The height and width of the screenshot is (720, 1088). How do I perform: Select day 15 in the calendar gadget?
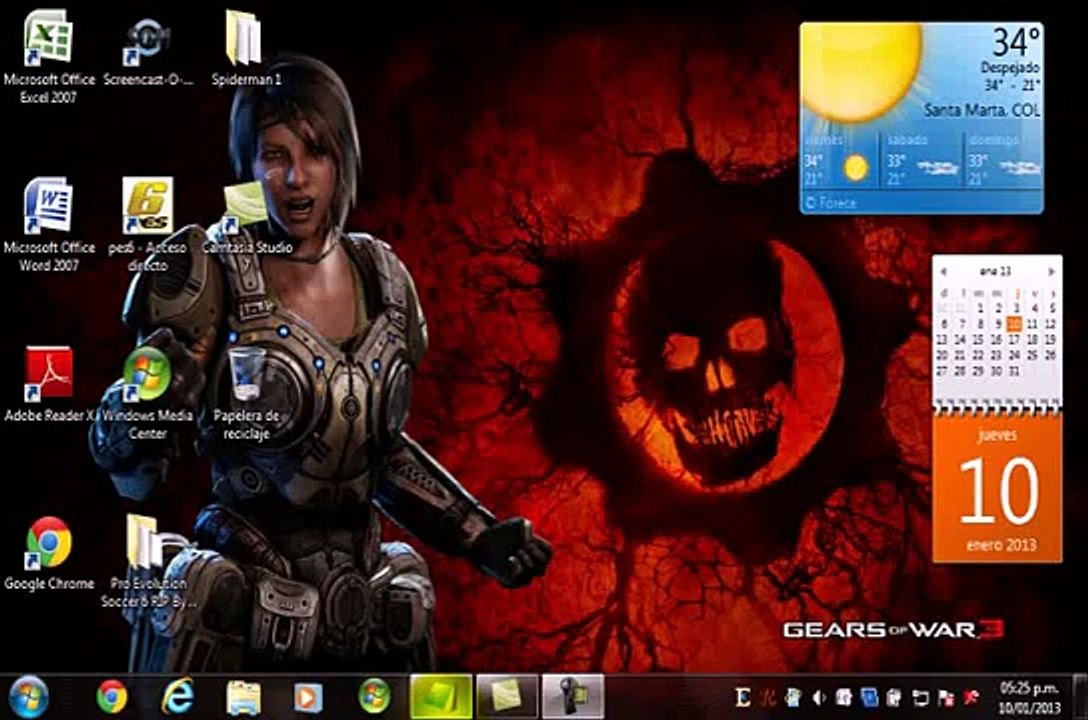click(x=978, y=339)
